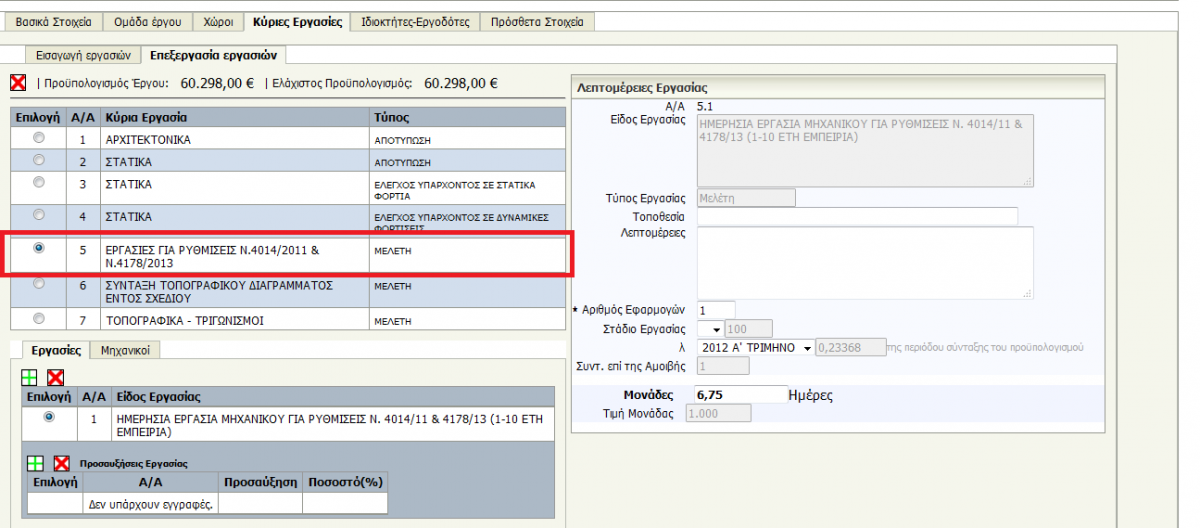The width and height of the screenshot is (1200, 528).
Task: Choose the radio for ΣΥΝΤΑΞΗ ΤΟΠΟΓΡΑΦΙΚΟΥ ΔΙΑΓΡΑΜΜΑΤΟΣ row
Action: pos(39,284)
